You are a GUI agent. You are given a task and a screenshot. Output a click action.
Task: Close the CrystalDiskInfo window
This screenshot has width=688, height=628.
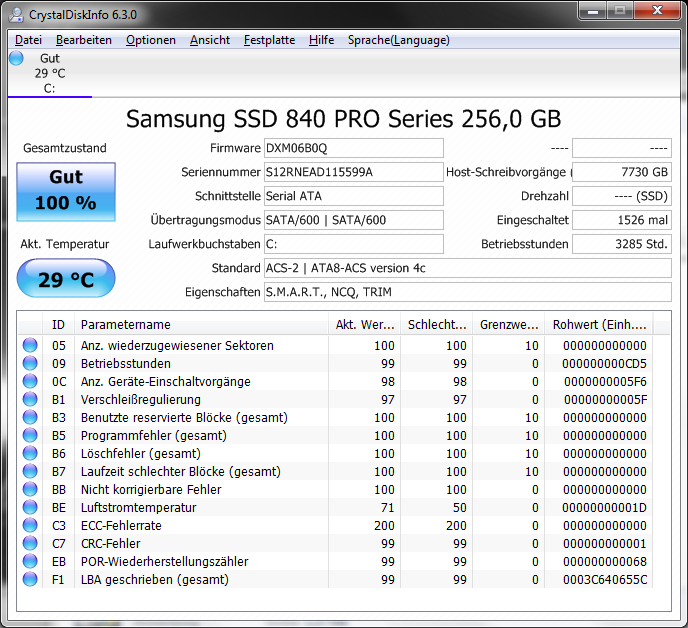click(657, 11)
